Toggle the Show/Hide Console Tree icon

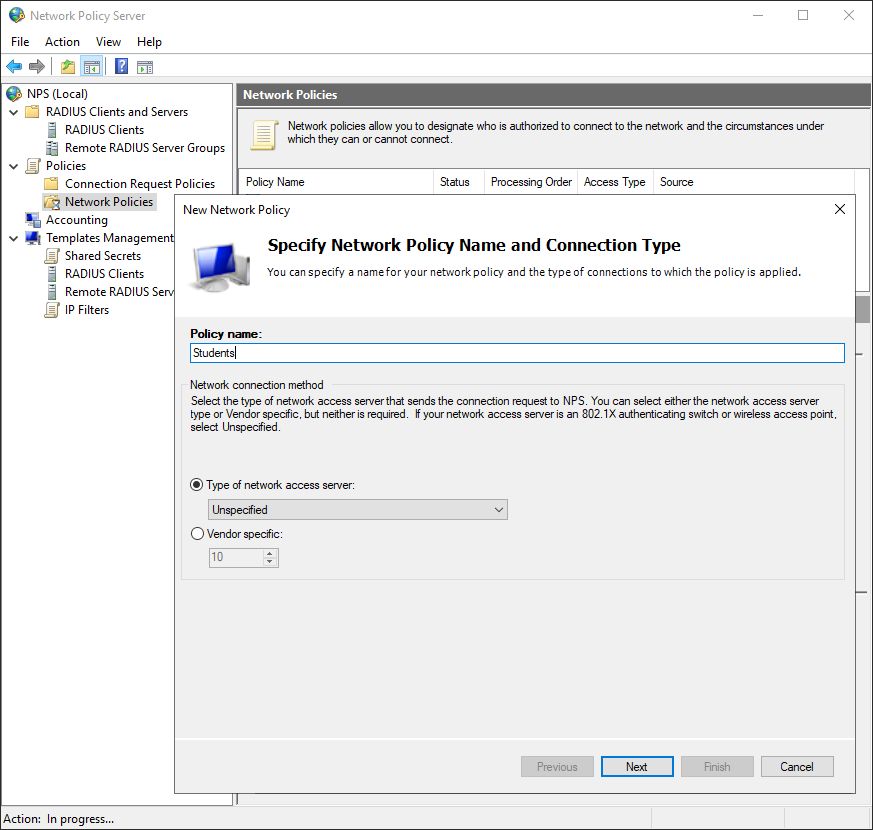click(x=91, y=67)
